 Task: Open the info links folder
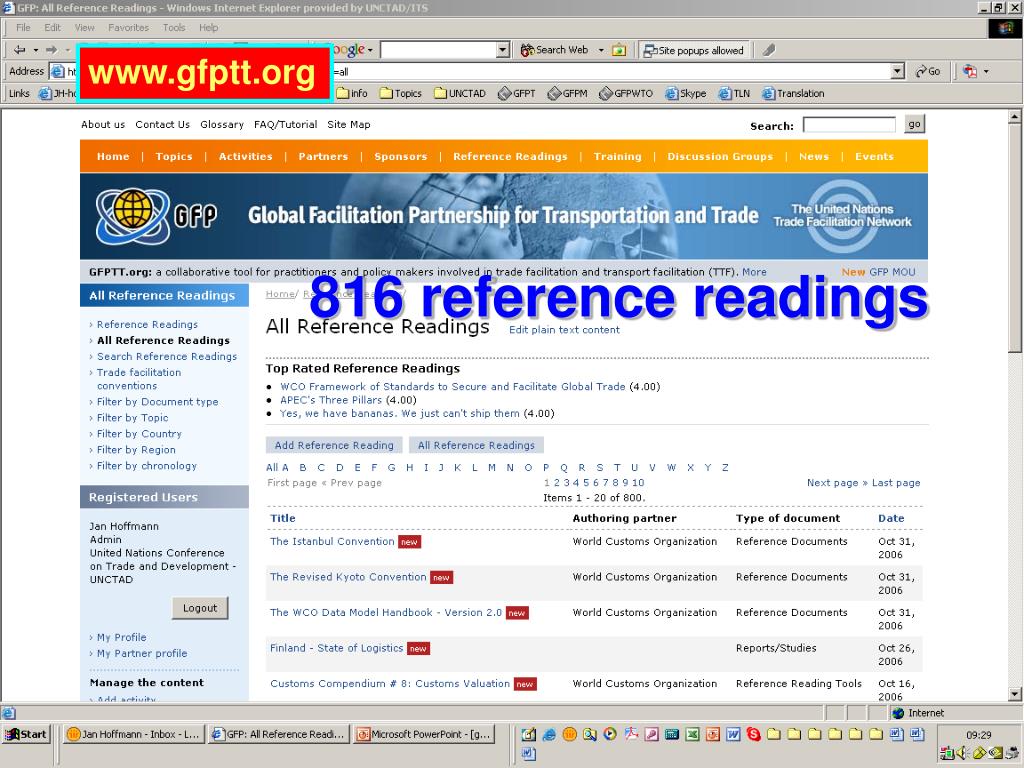[352, 93]
